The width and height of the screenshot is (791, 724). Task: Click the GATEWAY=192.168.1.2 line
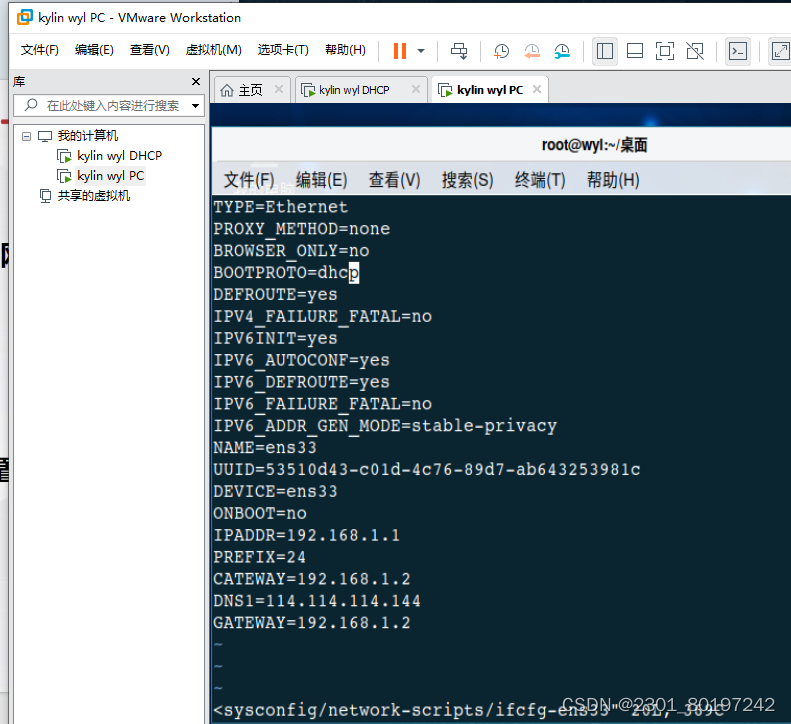[x=312, y=623]
